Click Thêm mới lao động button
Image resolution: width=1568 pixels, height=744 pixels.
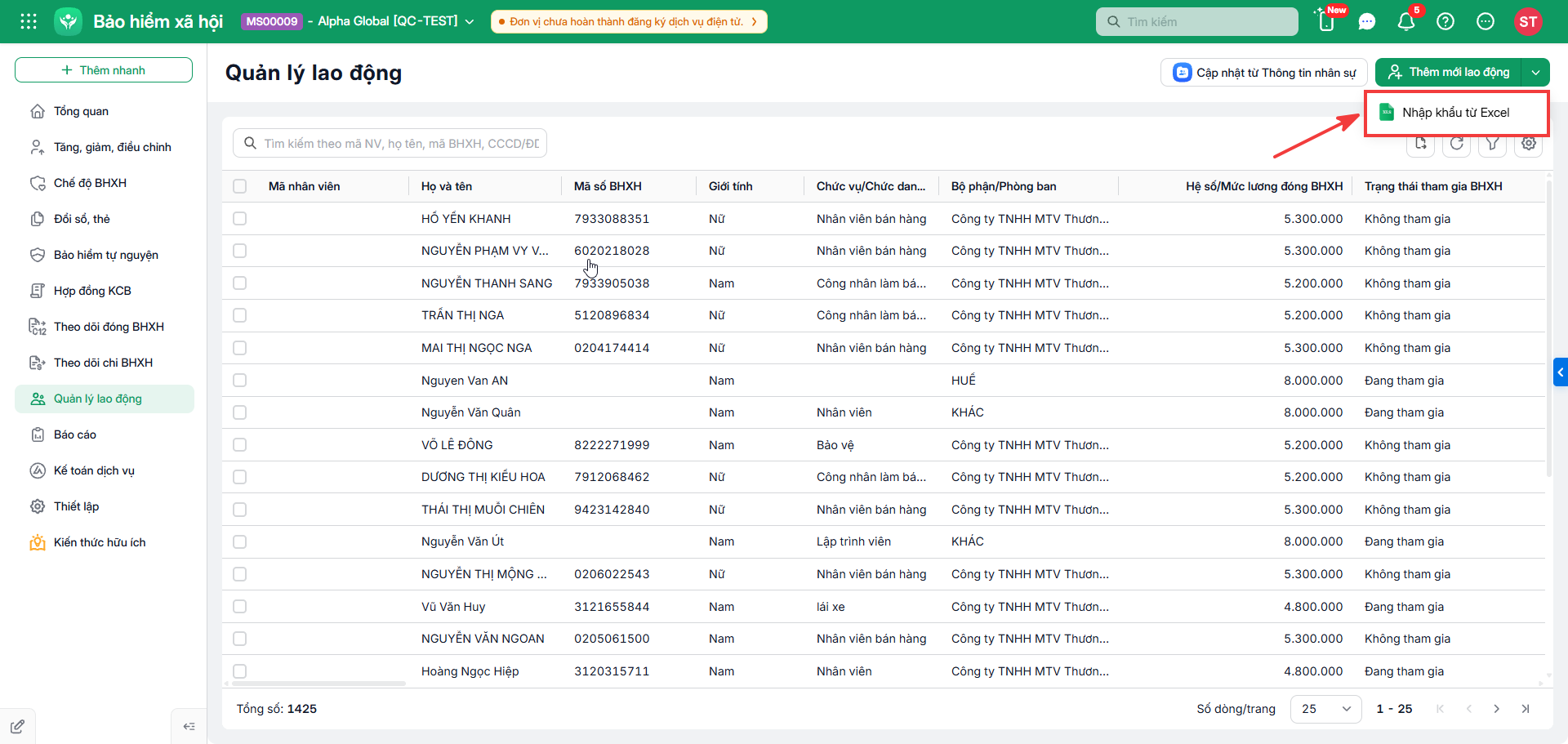[1448, 73]
